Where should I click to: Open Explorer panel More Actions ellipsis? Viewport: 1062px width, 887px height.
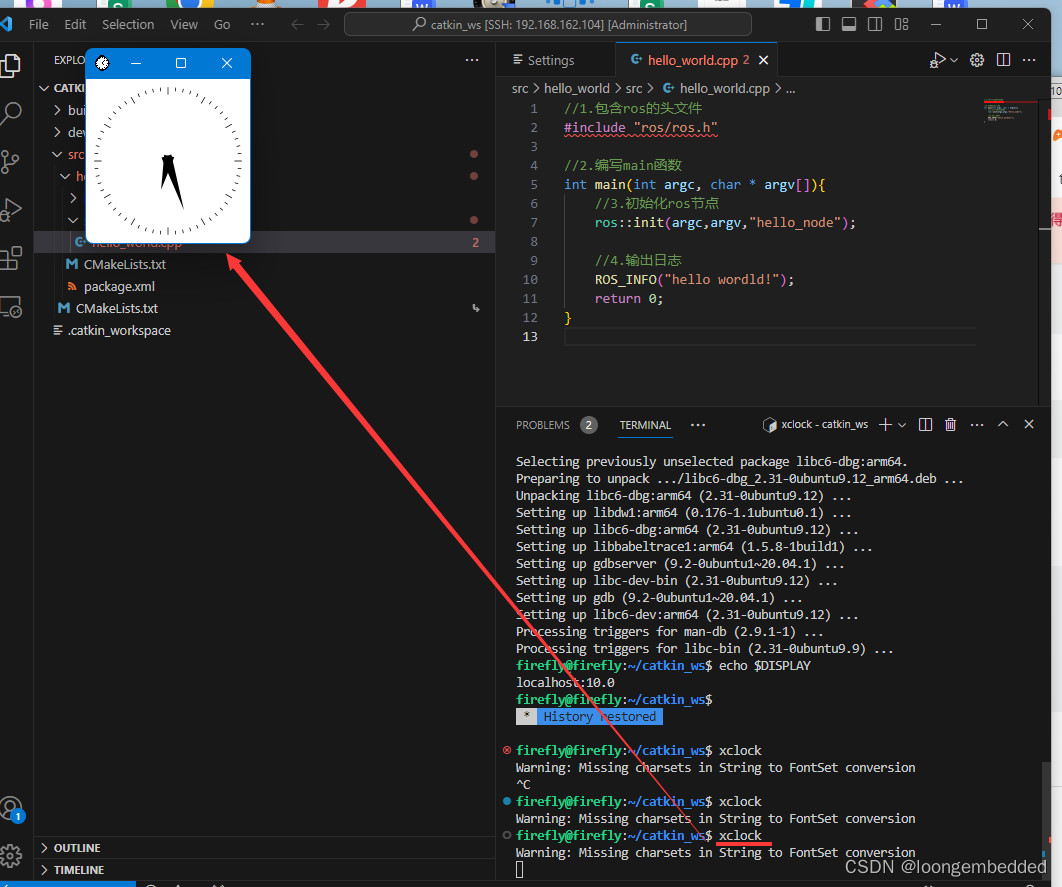click(472, 60)
